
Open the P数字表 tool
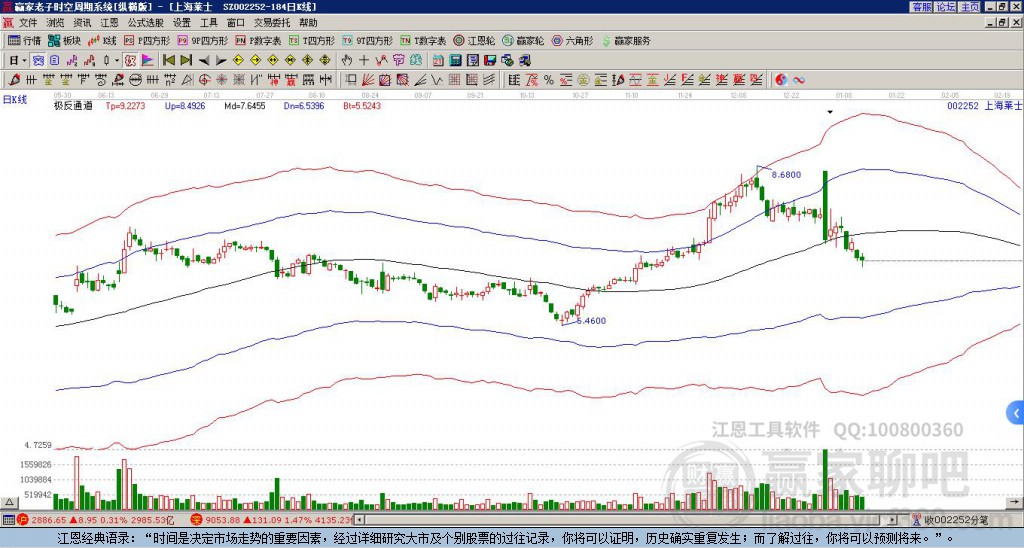(x=258, y=40)
